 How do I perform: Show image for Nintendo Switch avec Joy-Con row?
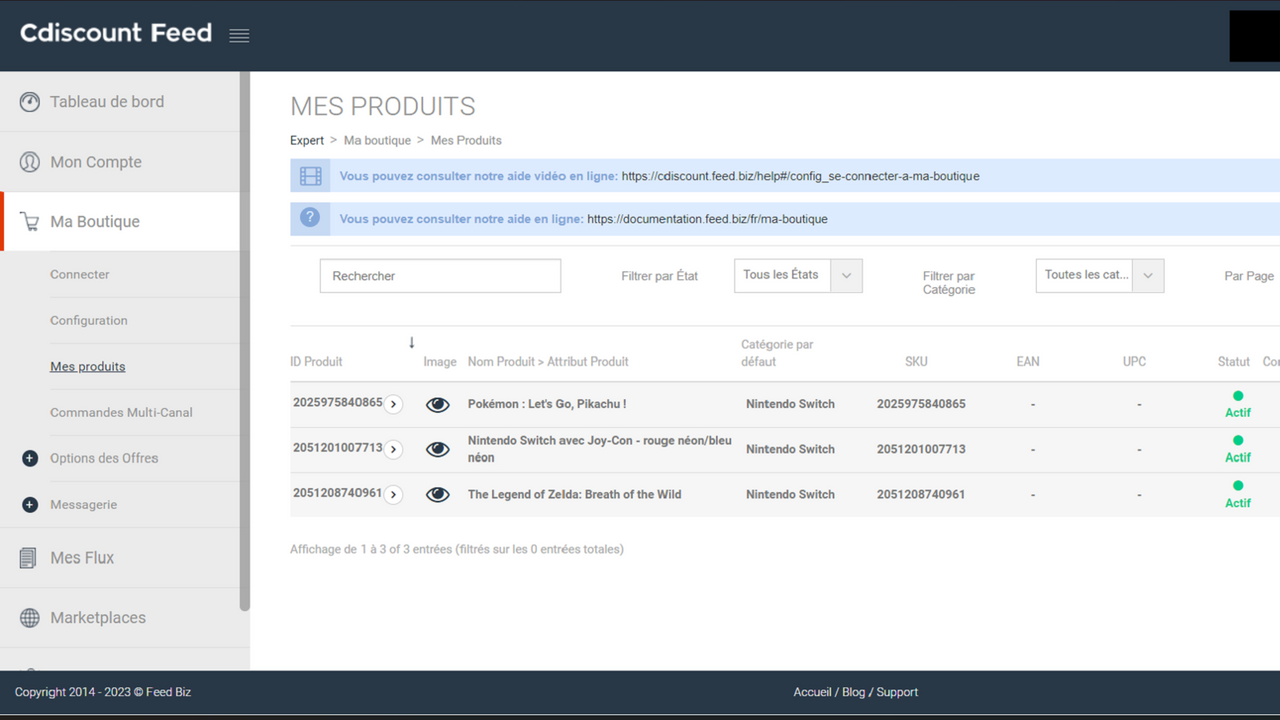437,449
